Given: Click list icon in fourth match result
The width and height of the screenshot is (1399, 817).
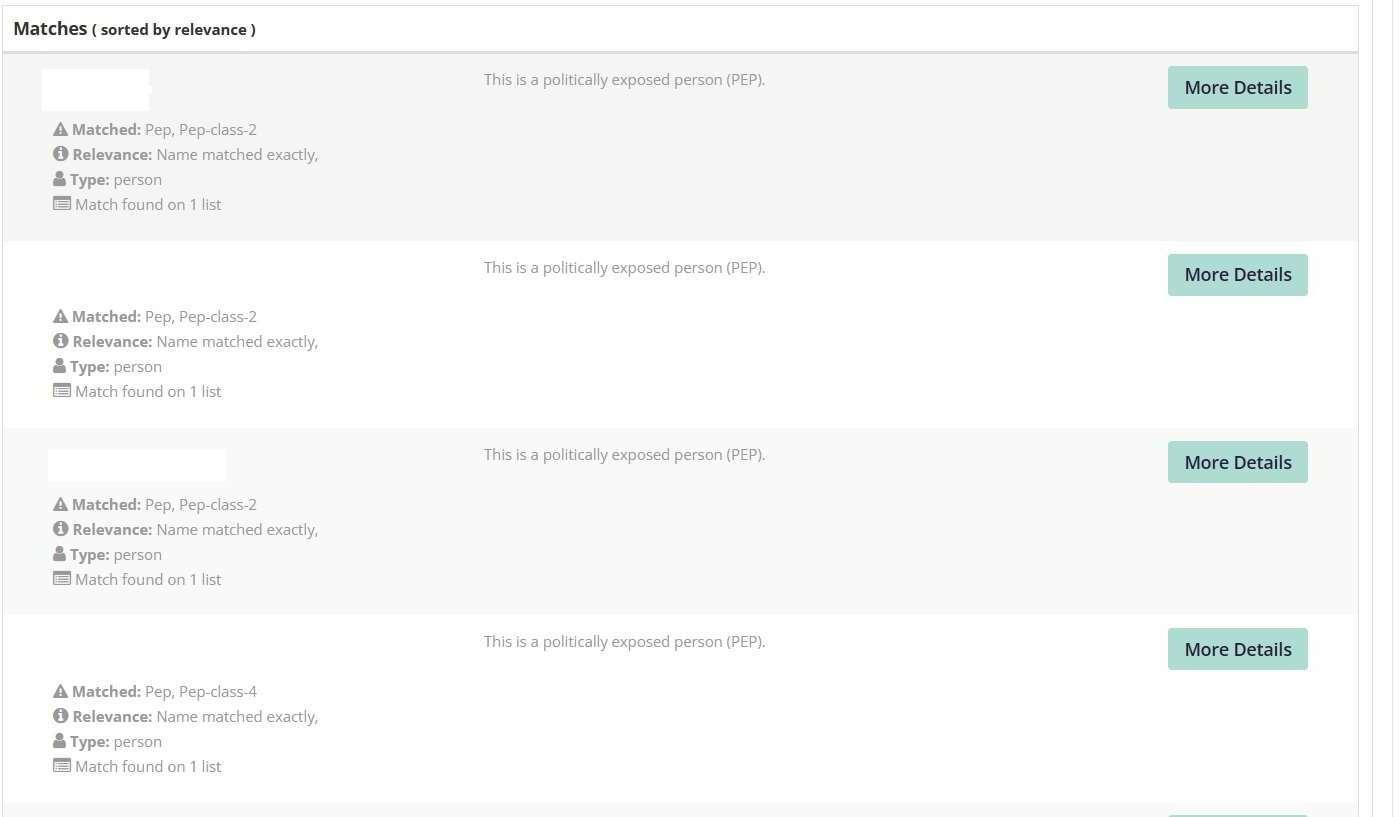Looking at the screenshot, I should (x=62, y=766).
